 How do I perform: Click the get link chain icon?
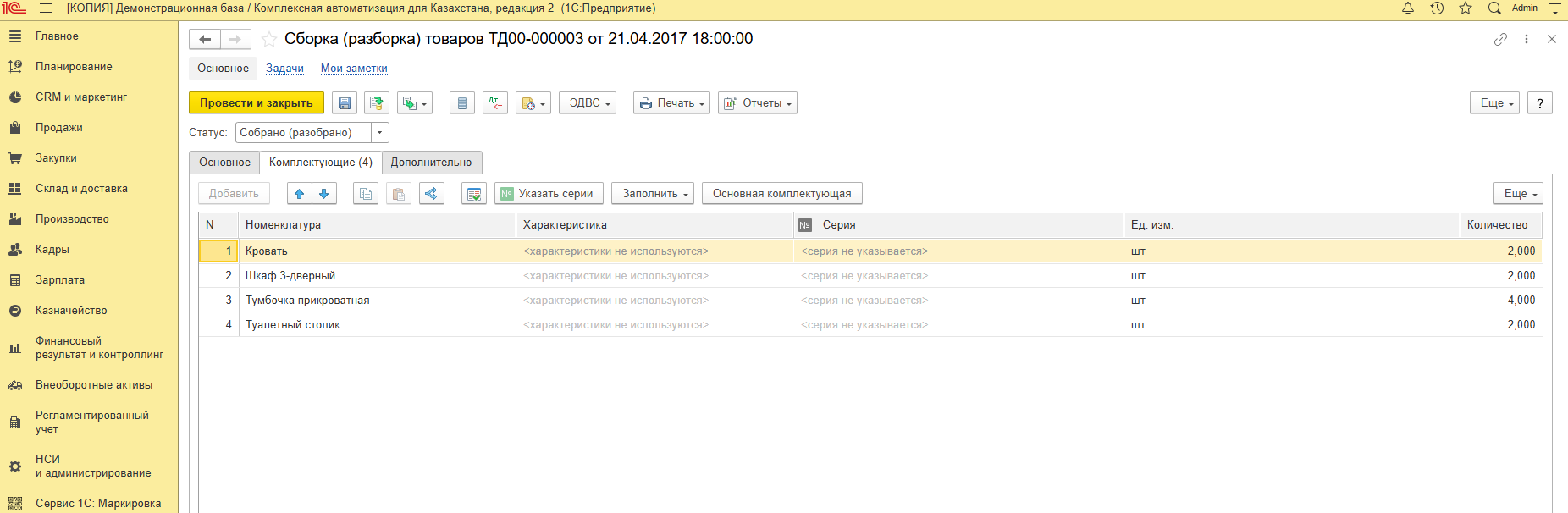[1500, 39]
